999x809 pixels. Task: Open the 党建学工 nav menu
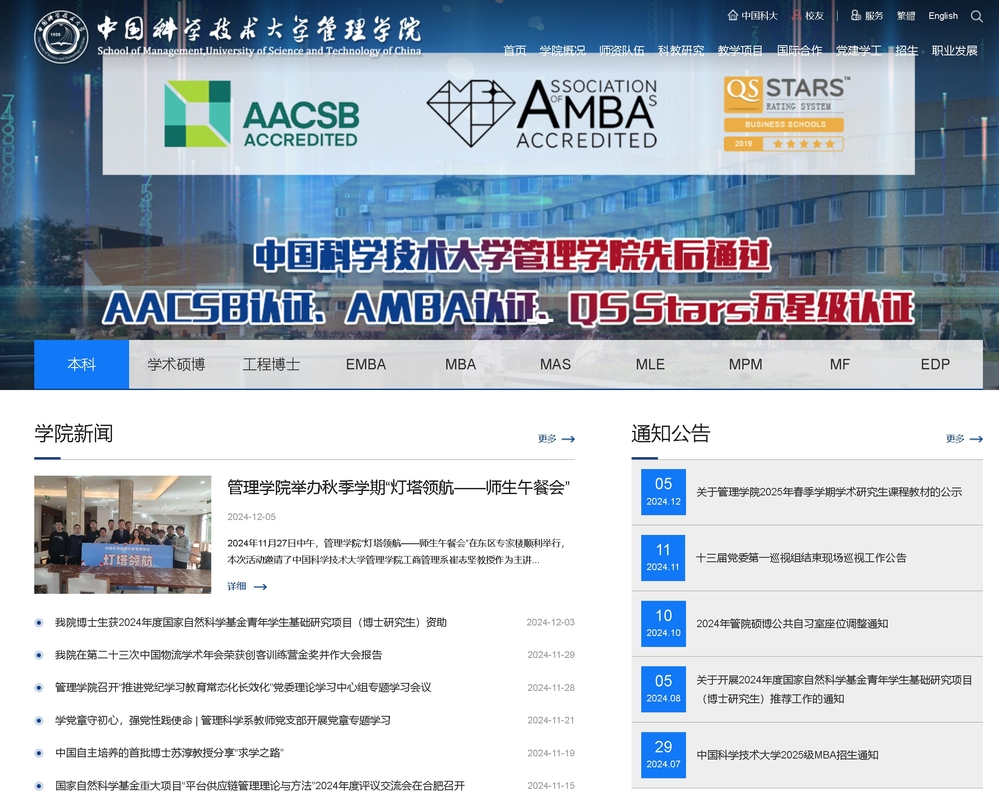pyautogui.click(x=859, y=50)
